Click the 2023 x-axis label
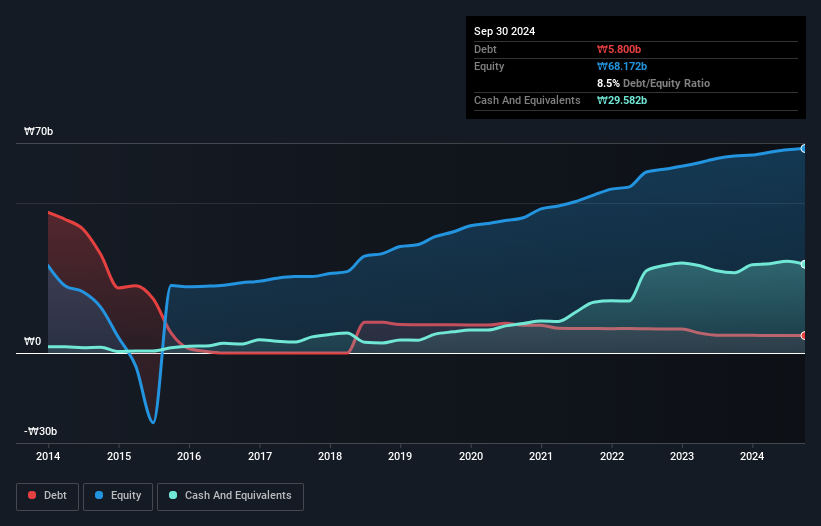 tap(682, 456)
